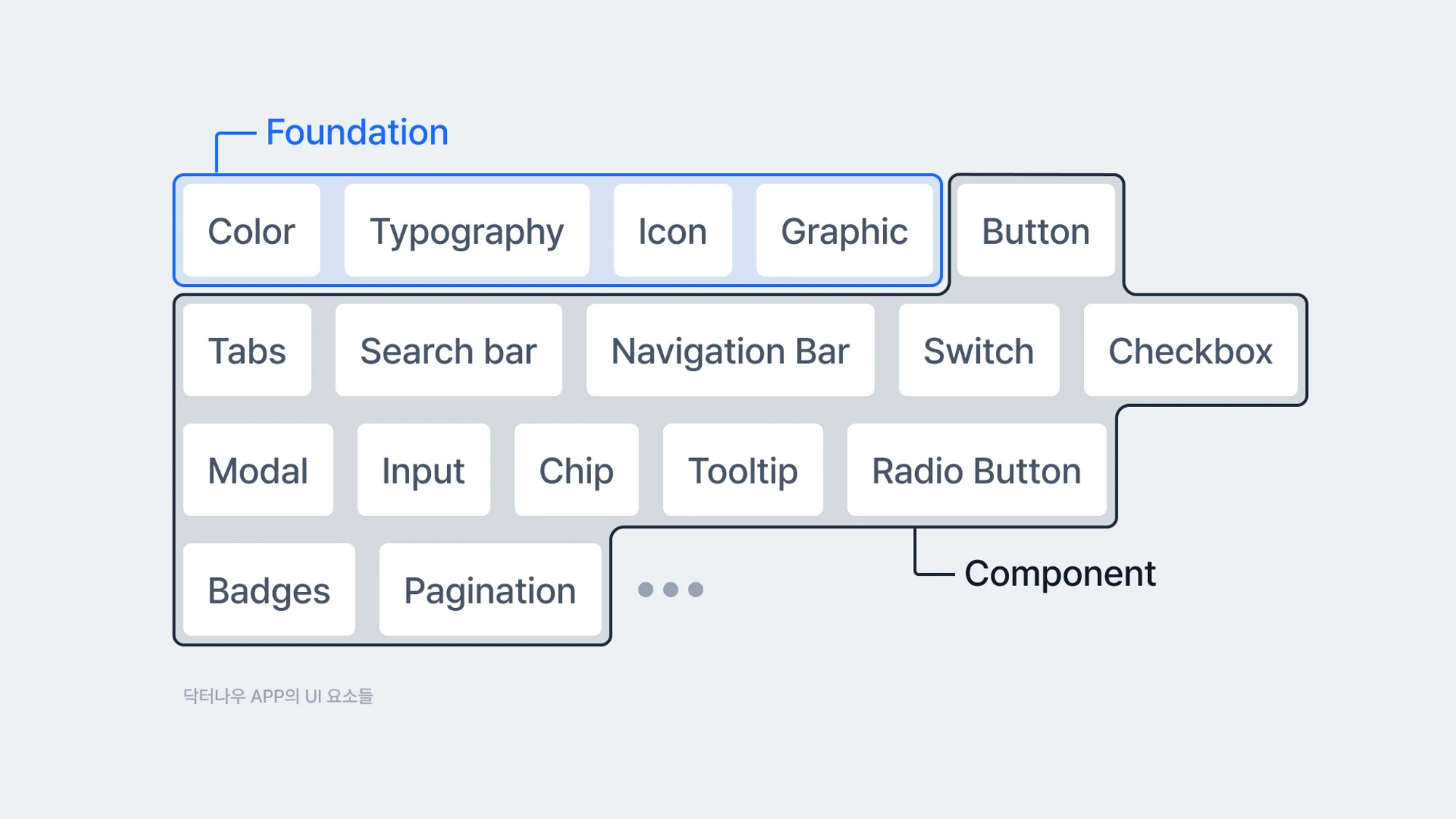Viewport: 1456px width, 819px height.
Task: Open the Icon foundation card
Action: click(x=673, y=230)
